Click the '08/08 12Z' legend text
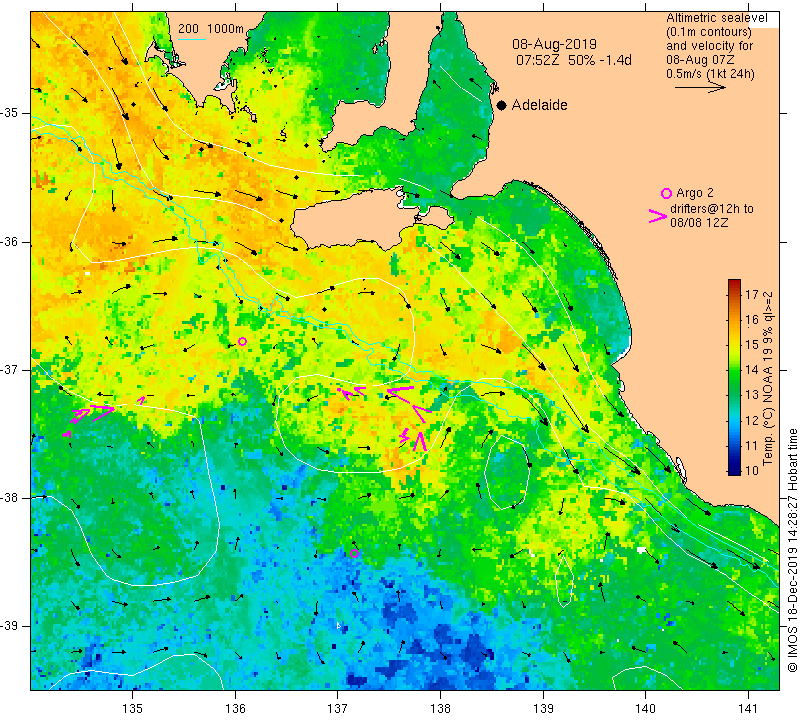 click(x=699, y=223)
